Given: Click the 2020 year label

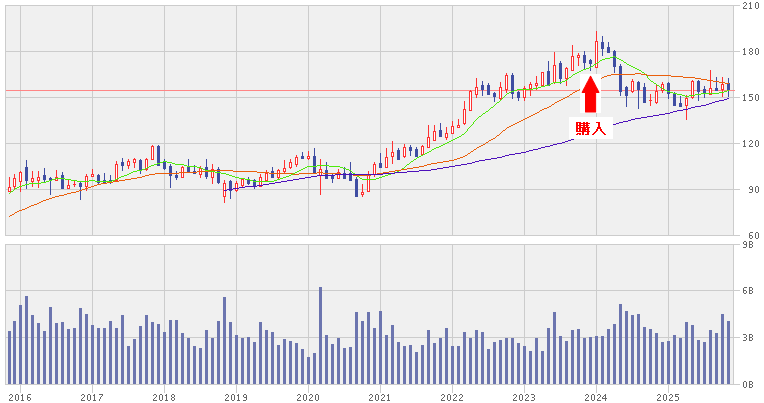Looking at the screenshot, I should pos(307,396).
